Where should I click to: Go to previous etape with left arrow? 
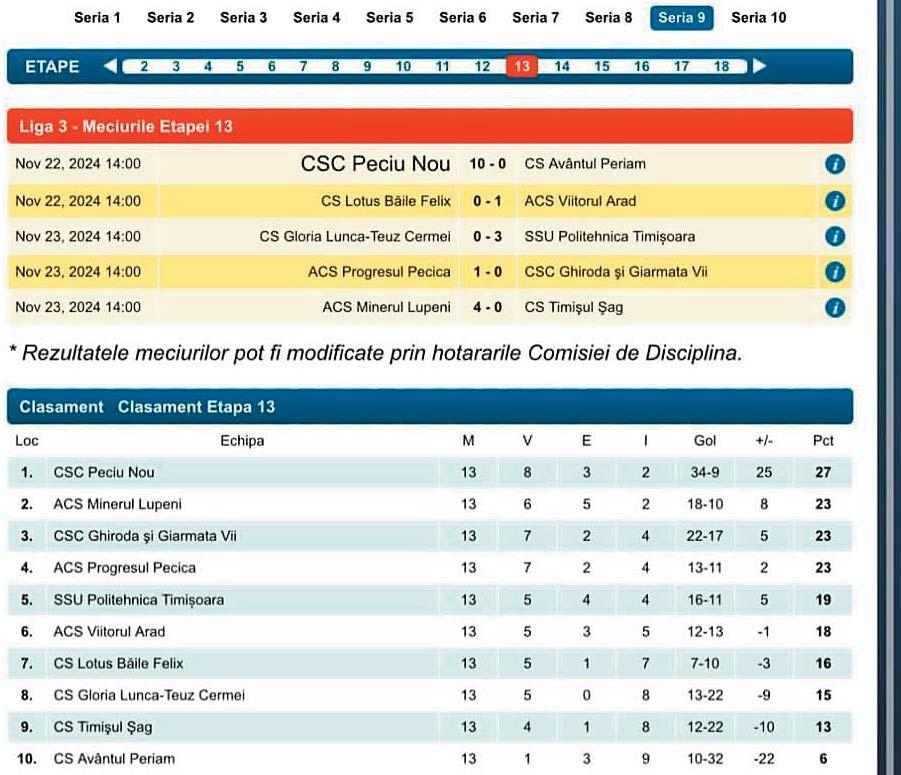pos(110,66)
